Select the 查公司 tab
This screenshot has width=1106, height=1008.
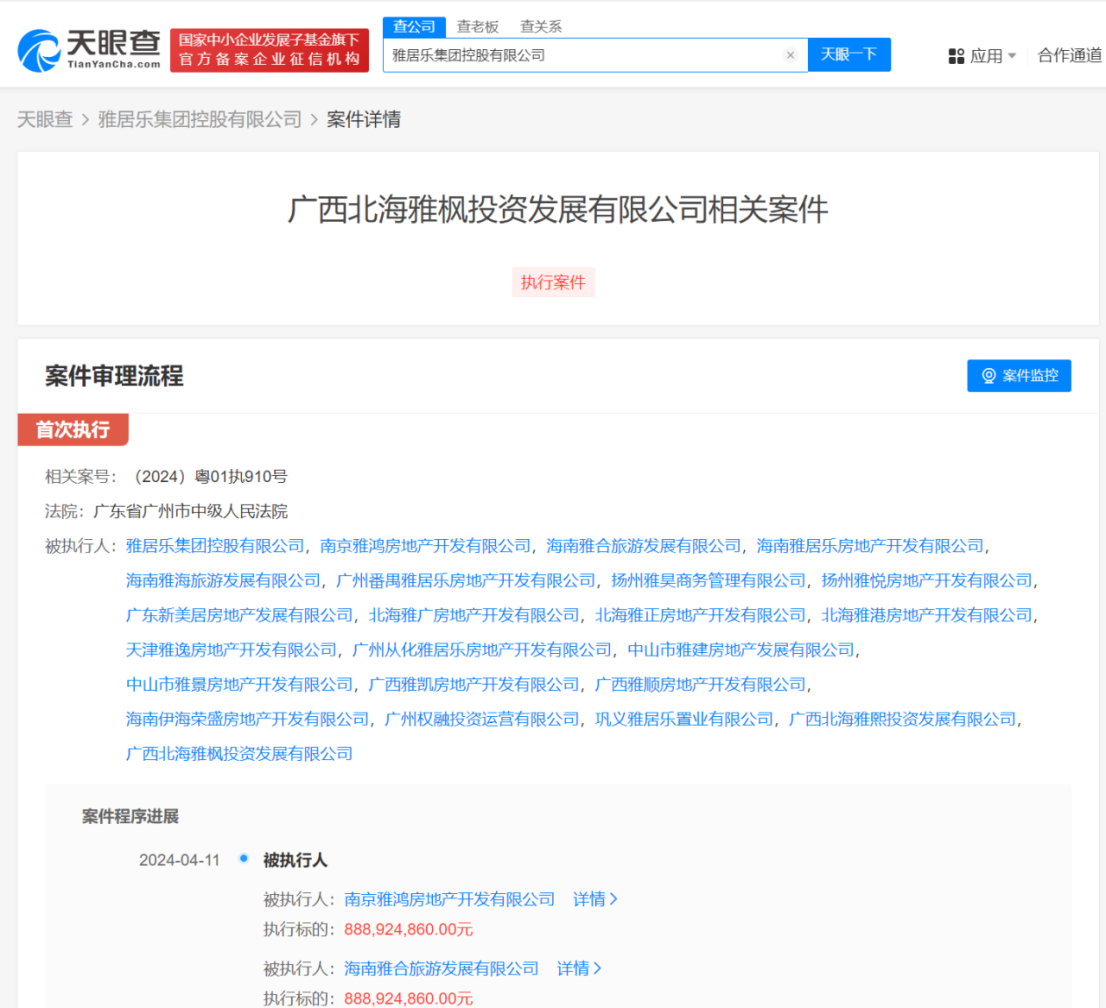[x=413, y=27]
